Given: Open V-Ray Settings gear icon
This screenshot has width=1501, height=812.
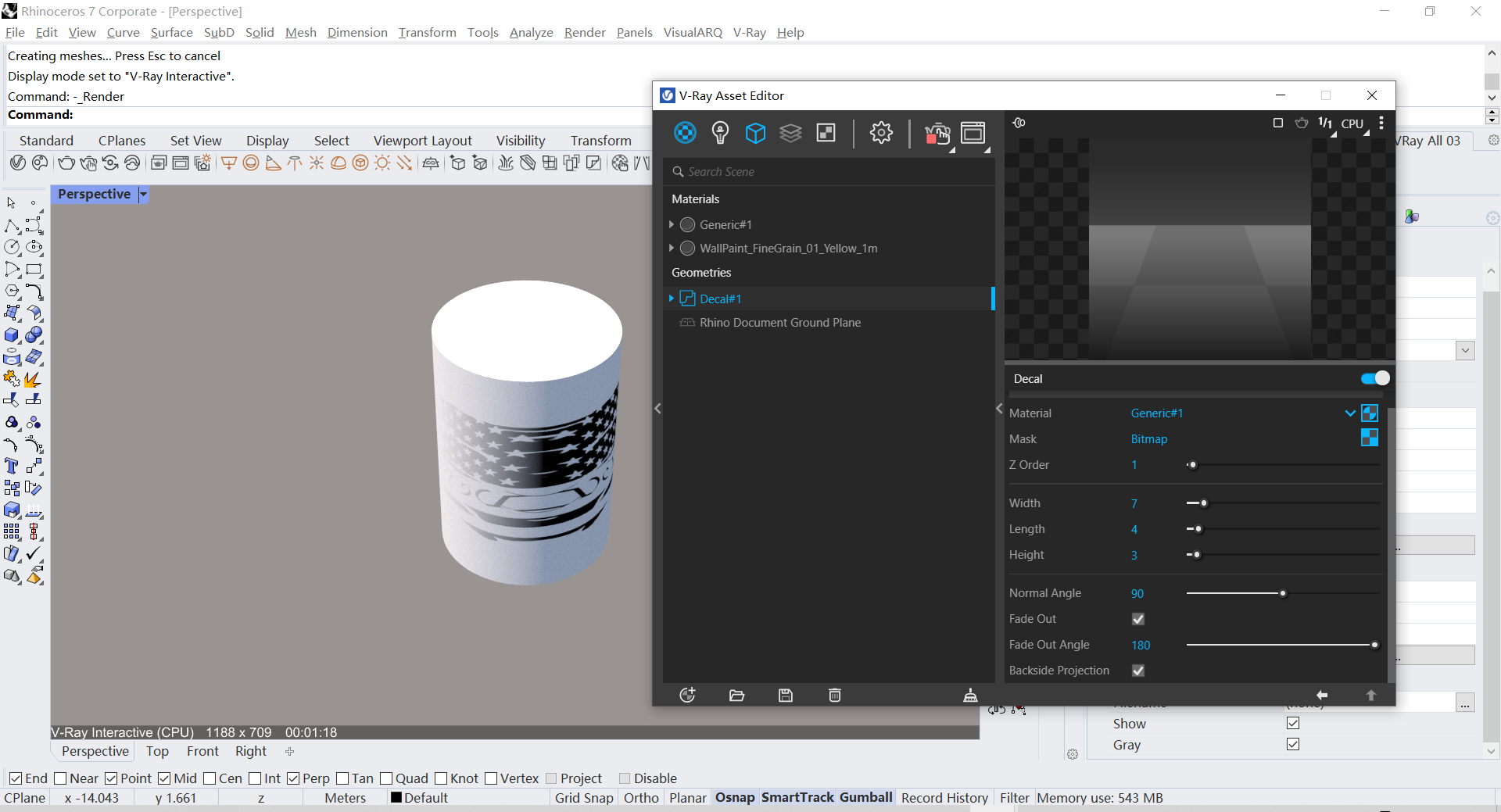Looking at the screenshot, I should coord(881,133).
